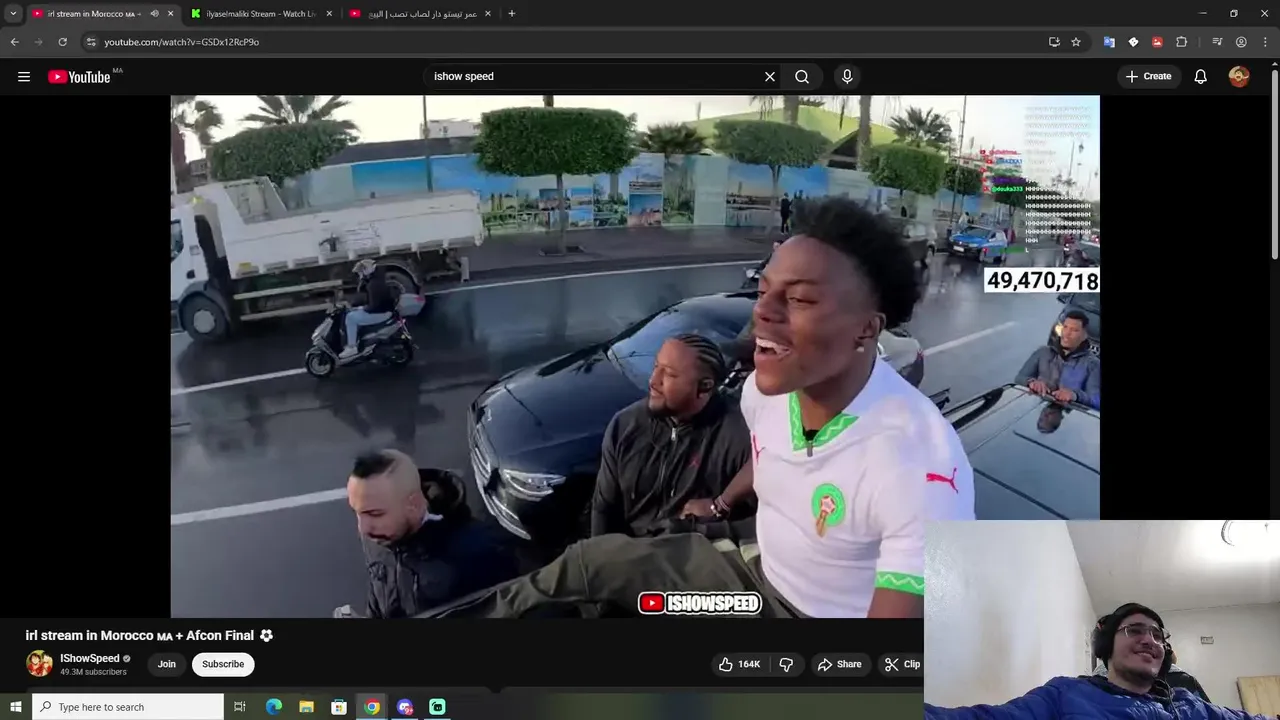Open the Chrome three-dot menu
This screenshot has width=1280, height=720.
click(x=1265, y=42)
